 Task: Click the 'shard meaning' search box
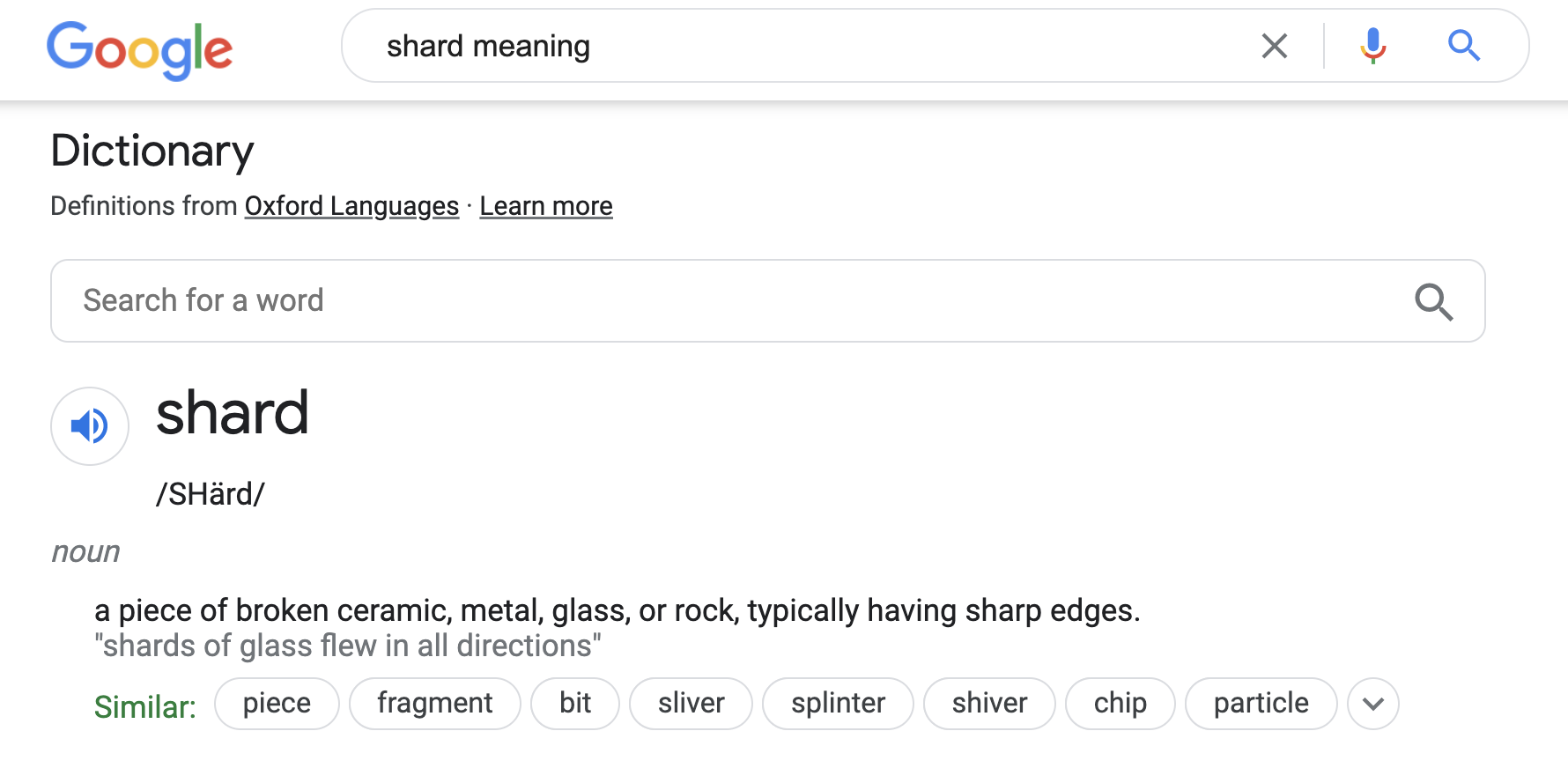pos(793,46)
